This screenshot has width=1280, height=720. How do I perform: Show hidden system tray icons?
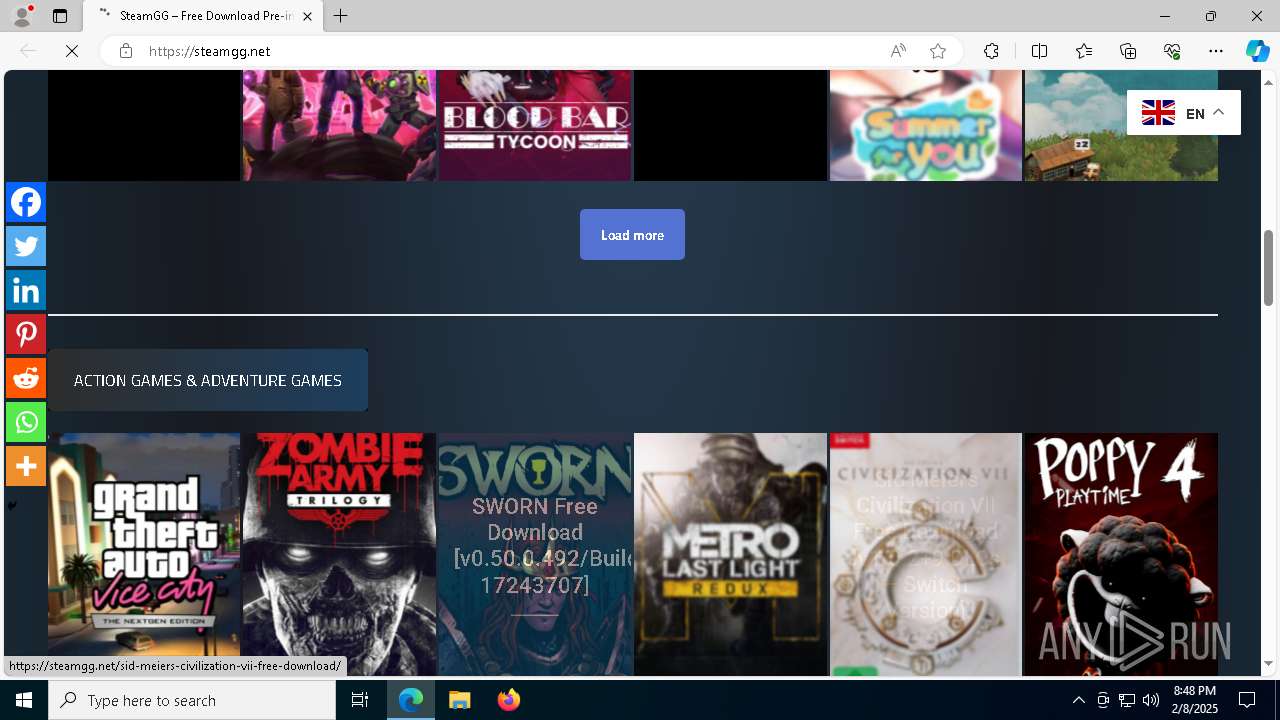[1078, 700]
